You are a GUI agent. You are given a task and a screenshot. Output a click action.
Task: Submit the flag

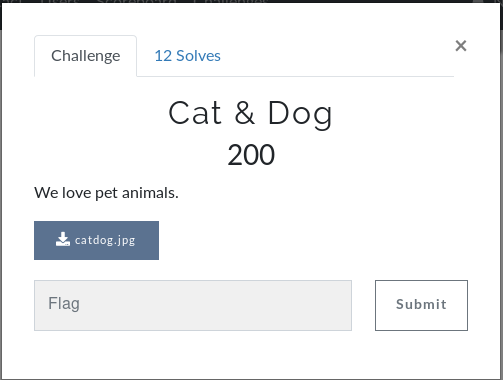point(421,305)
